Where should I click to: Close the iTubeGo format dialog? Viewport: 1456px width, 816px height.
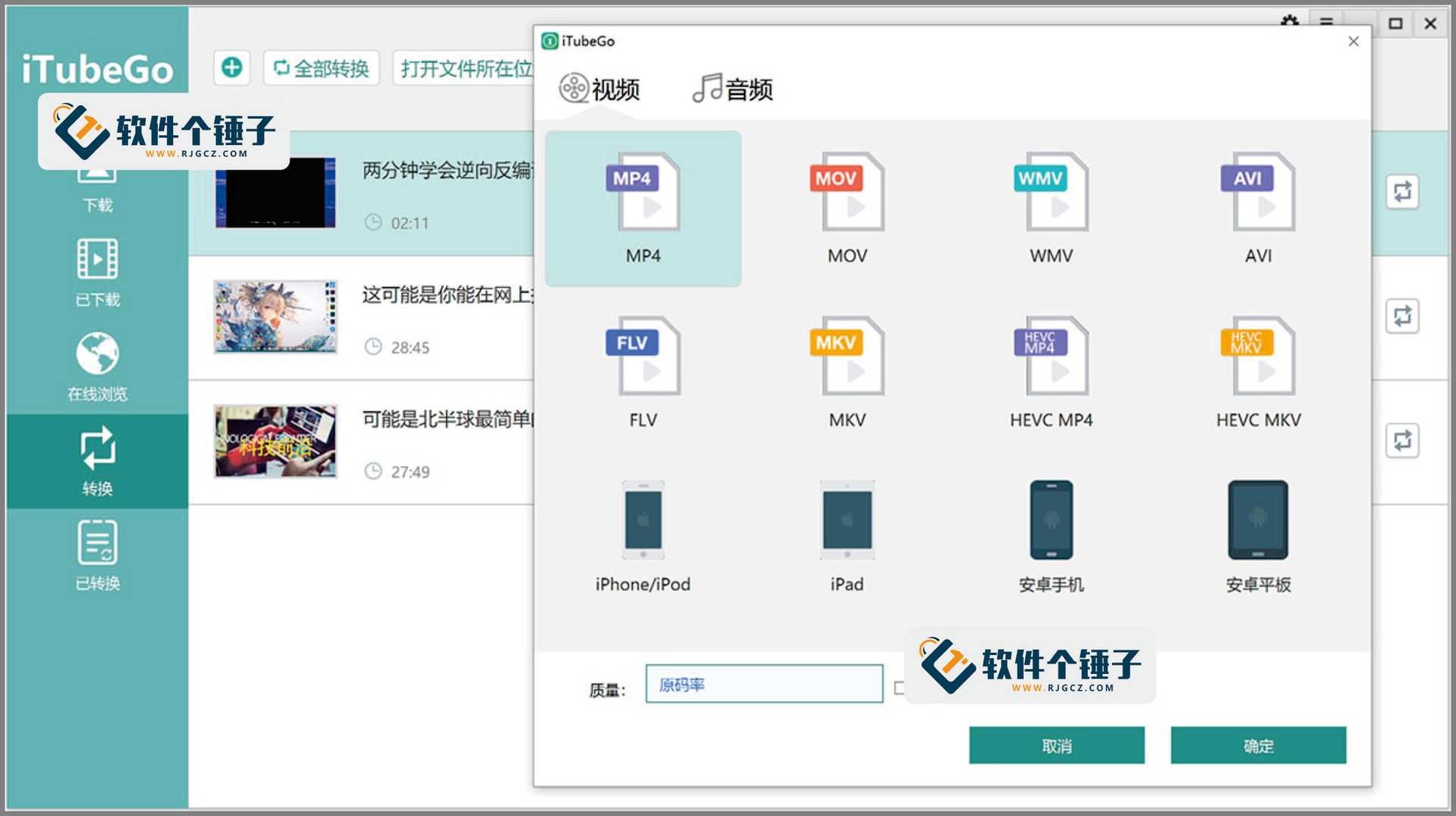[x=1353, y=42]
